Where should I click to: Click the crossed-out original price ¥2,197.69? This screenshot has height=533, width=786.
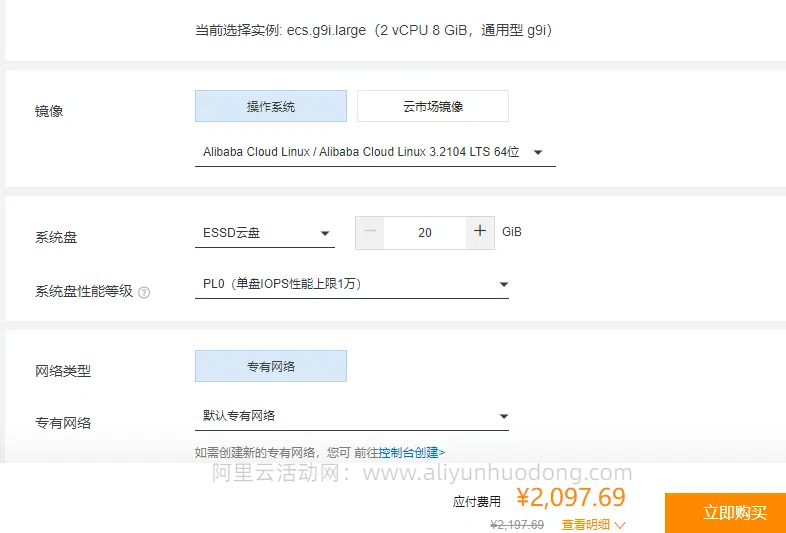tap(517, 525)
